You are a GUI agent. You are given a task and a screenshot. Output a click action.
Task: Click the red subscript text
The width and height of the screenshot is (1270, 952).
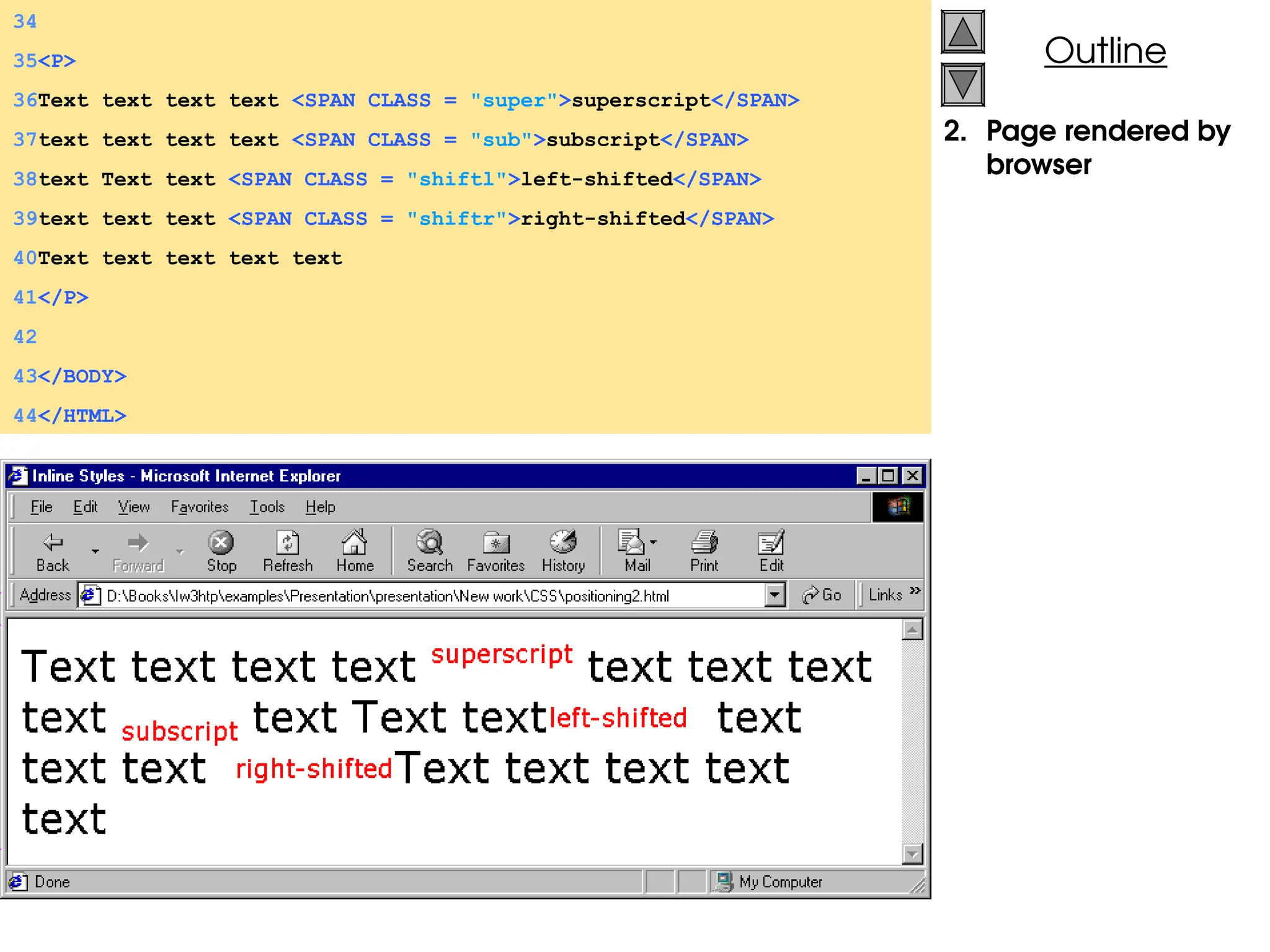pyautogui.click(x=180, y=732)
